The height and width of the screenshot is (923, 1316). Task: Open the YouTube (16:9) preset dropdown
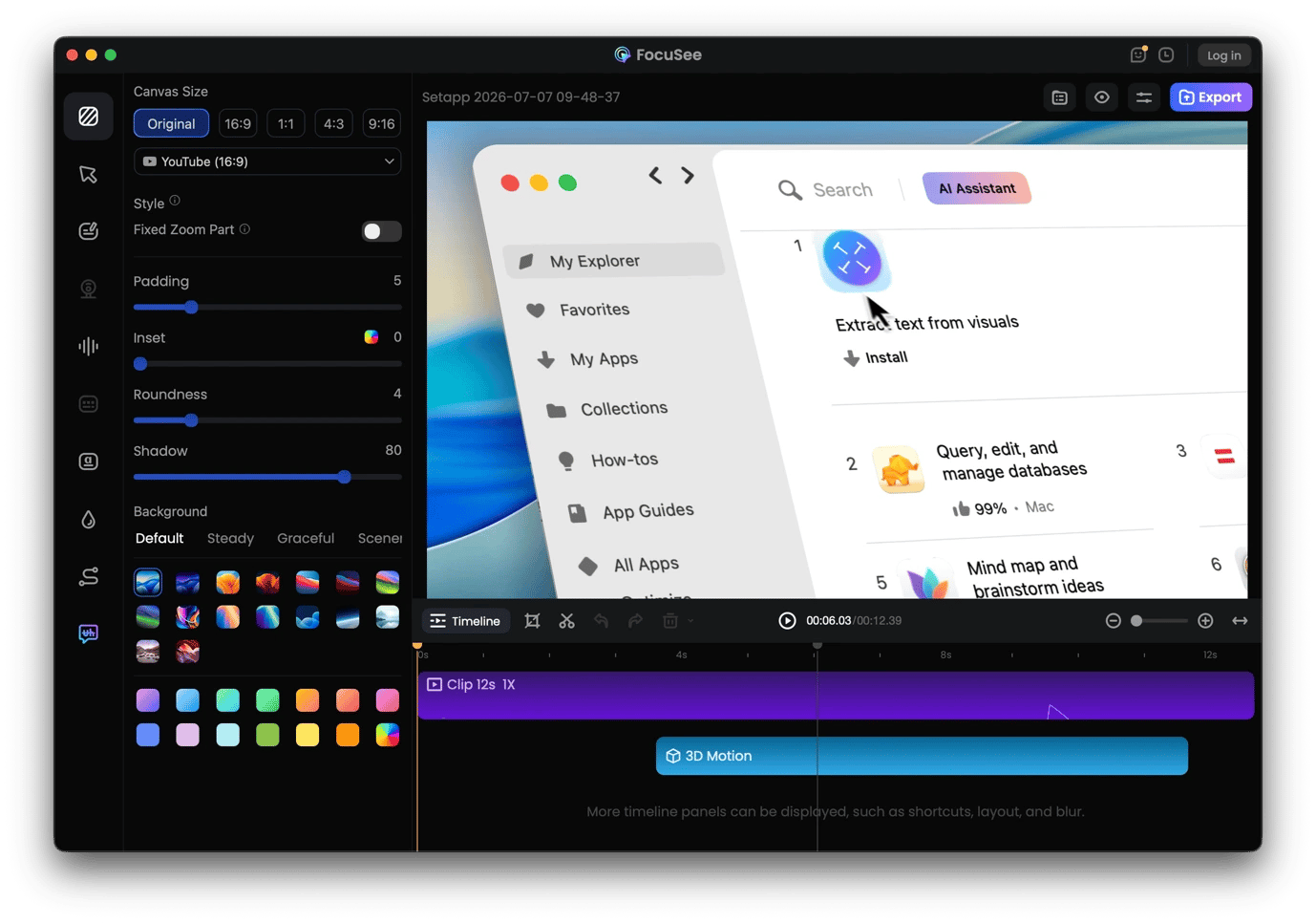267,161
